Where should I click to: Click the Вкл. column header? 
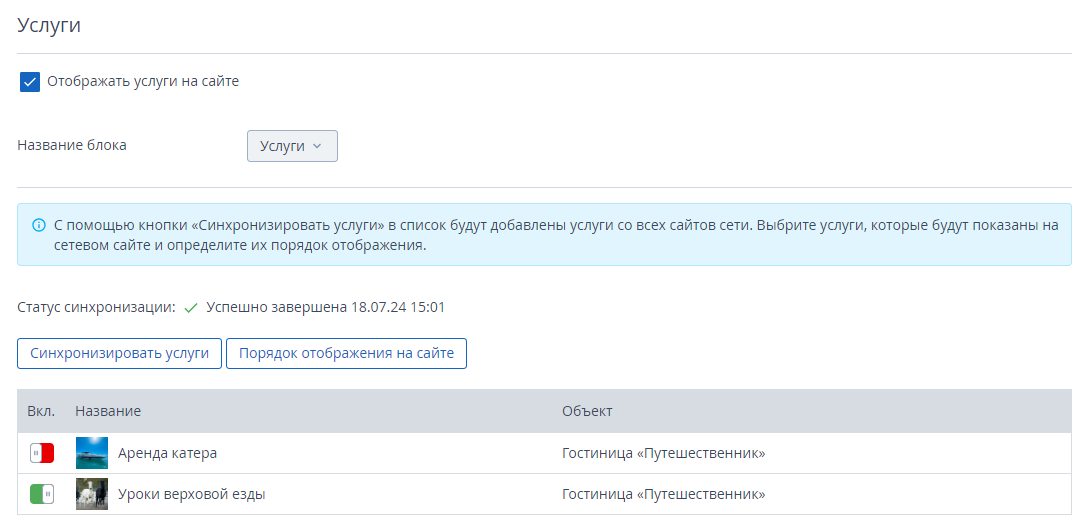(x=41, y=411)
